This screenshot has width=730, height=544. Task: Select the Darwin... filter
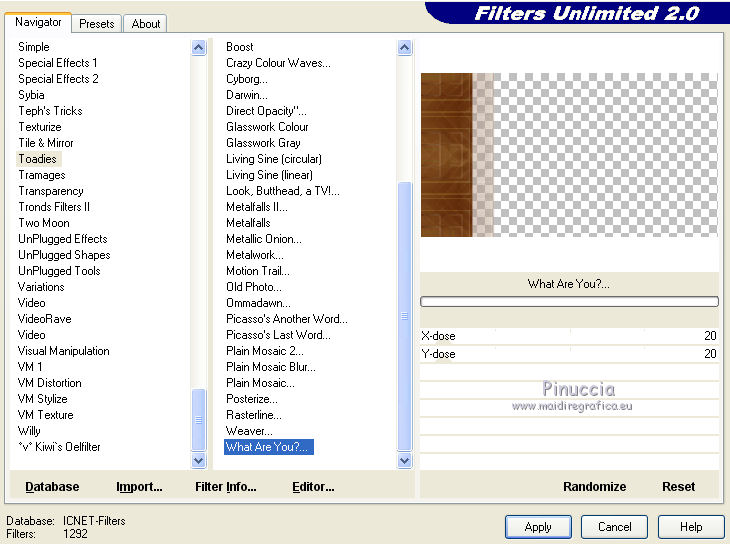click(x=247, y=95)
